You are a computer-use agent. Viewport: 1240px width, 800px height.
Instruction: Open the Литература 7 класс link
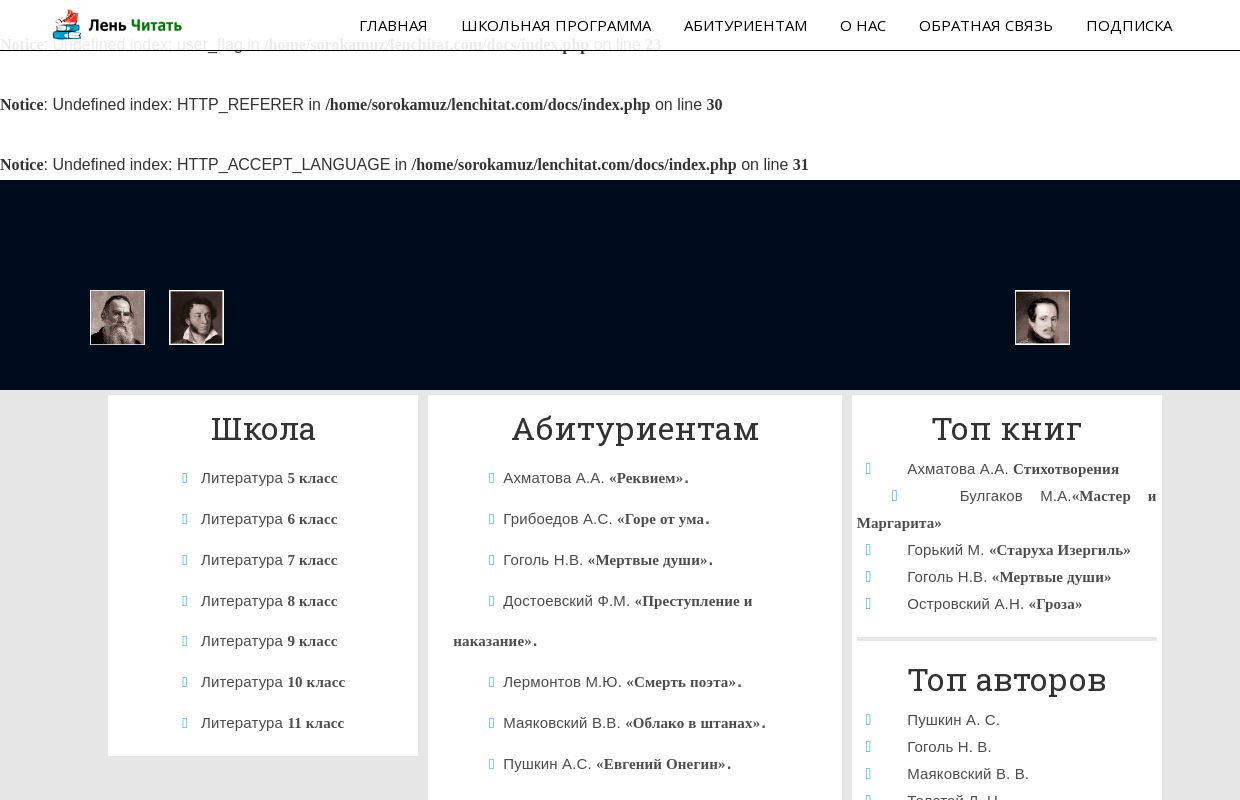(268, 560)
